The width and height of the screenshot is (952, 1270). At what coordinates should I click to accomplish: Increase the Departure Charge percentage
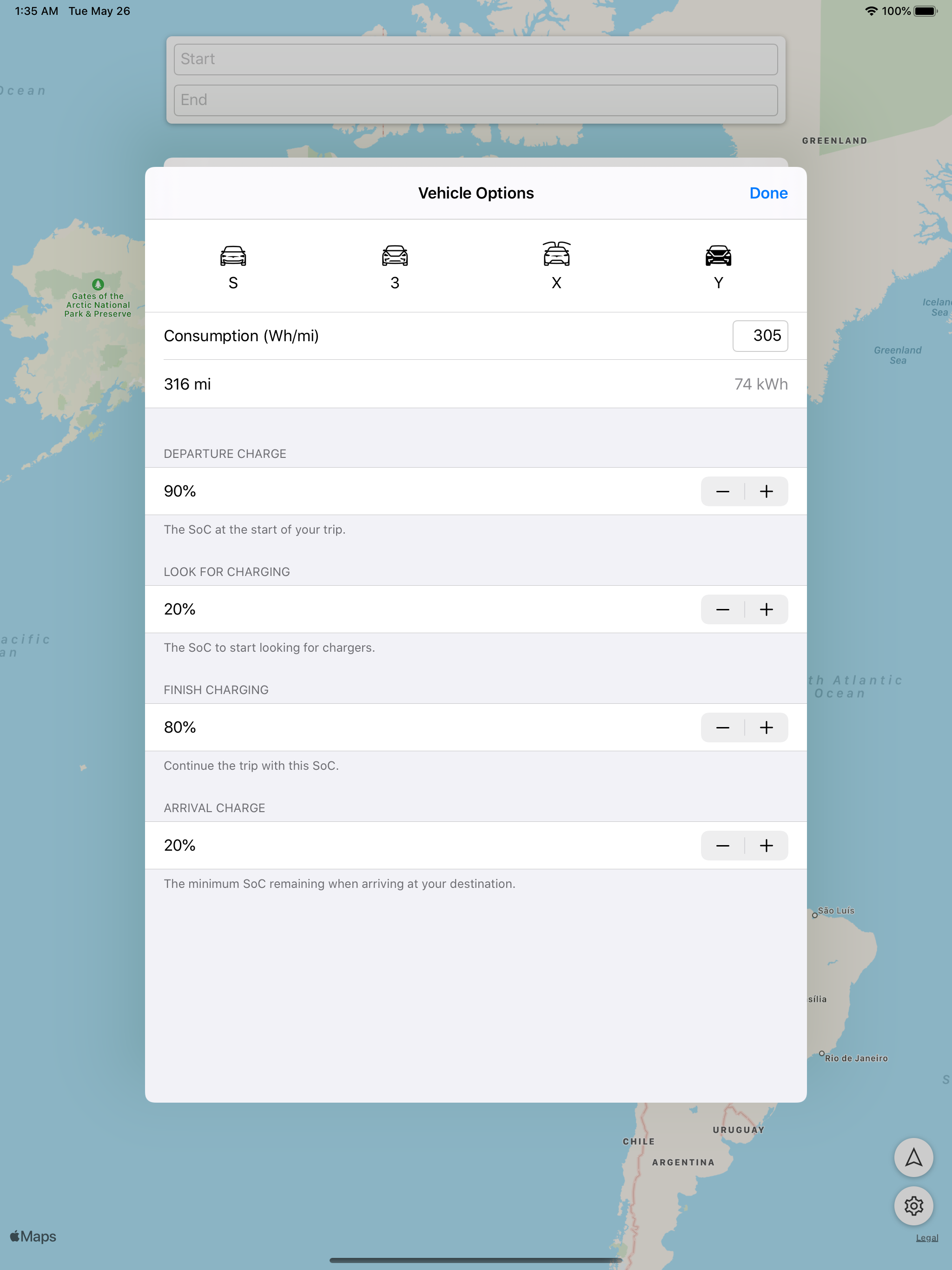click(767, 491)
